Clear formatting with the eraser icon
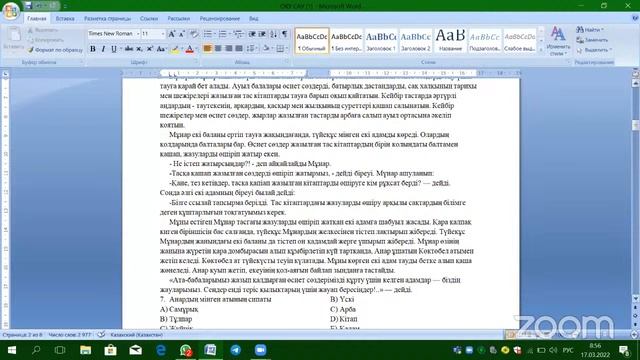Viewport: 640px width, 360px height. [194, 34]
